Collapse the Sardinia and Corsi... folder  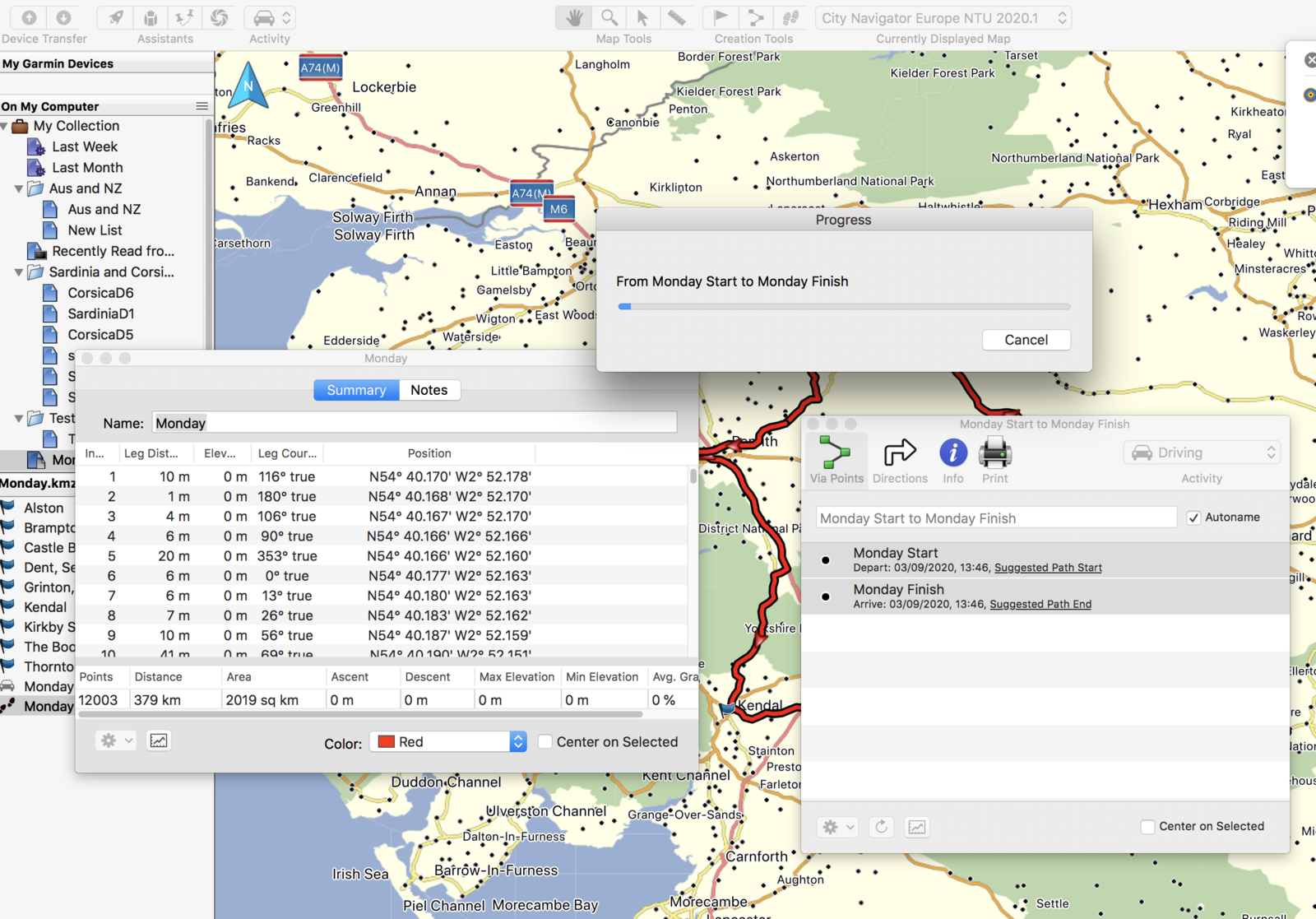click(19, 272)
